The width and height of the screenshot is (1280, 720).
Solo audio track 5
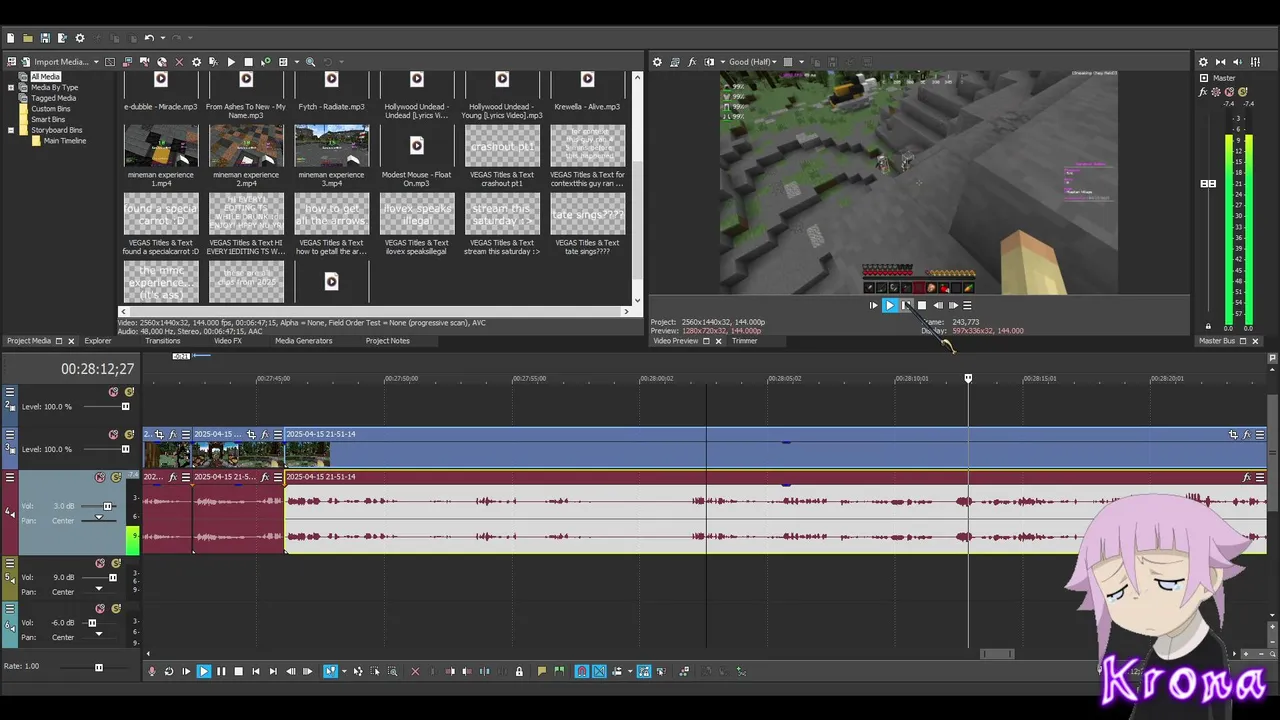coord(116,563)
